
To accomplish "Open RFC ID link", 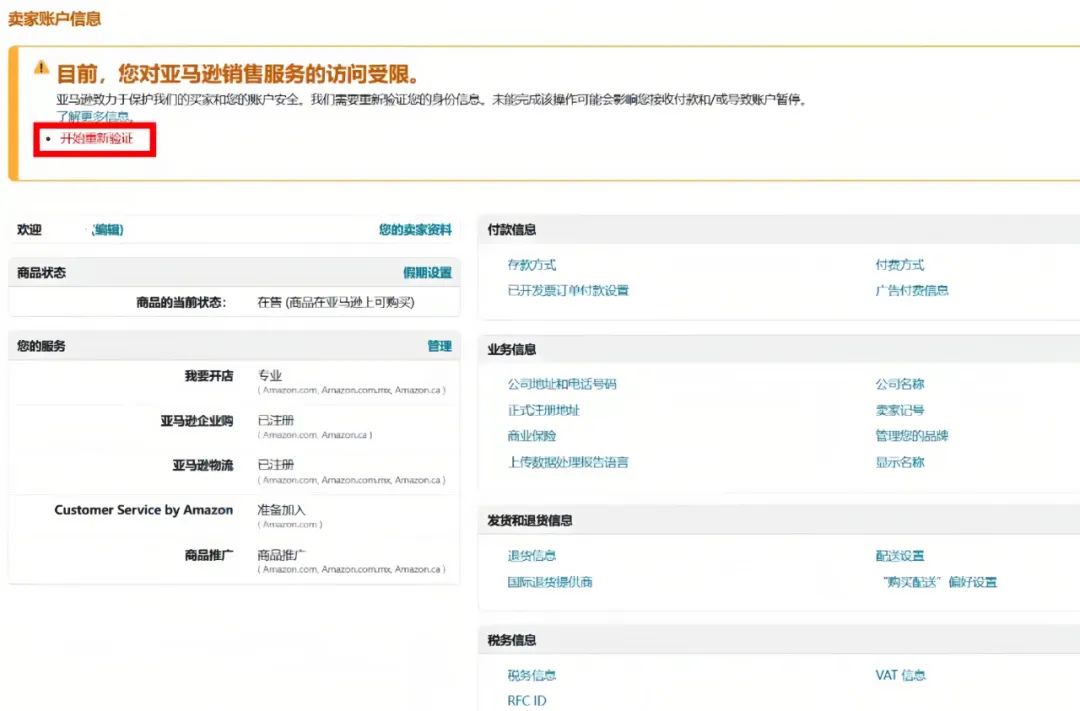I will click(527, 701).
